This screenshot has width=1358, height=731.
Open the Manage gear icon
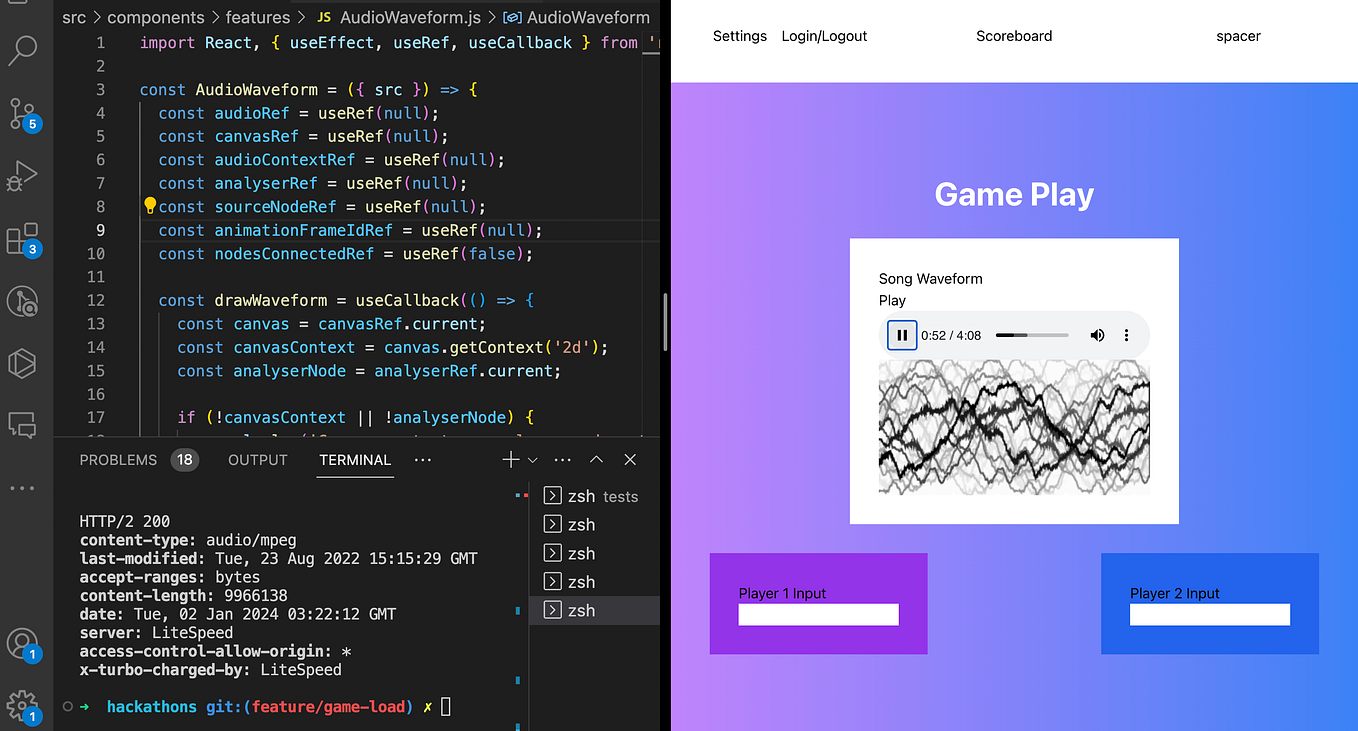22,705
